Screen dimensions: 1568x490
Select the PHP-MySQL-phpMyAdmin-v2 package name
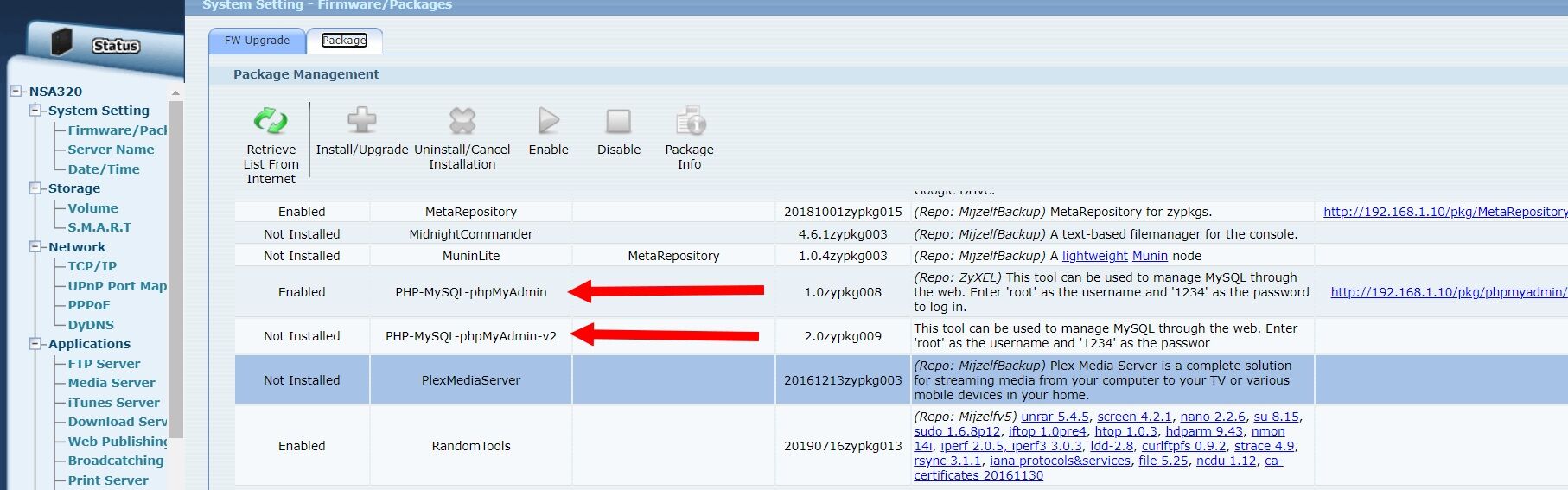click(471, 335)
